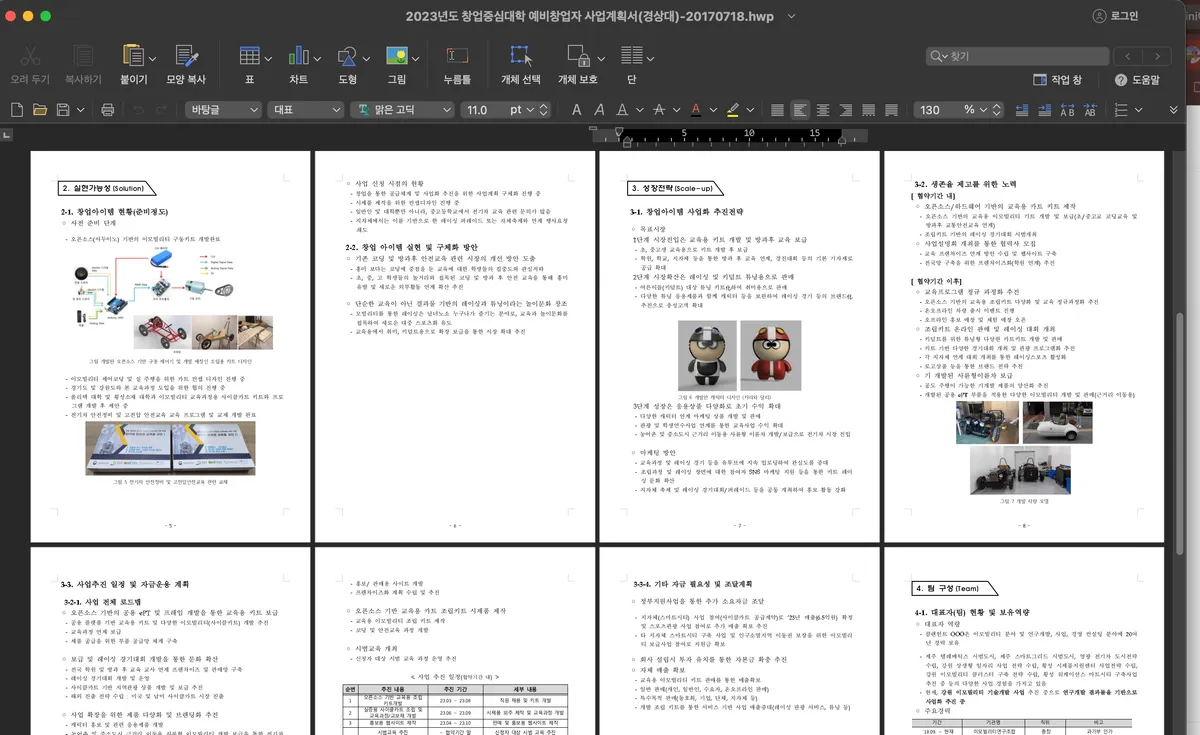Toggle strikethrough text formatting
Viewport: 1200px width, 735px height.
pos(659,109)
